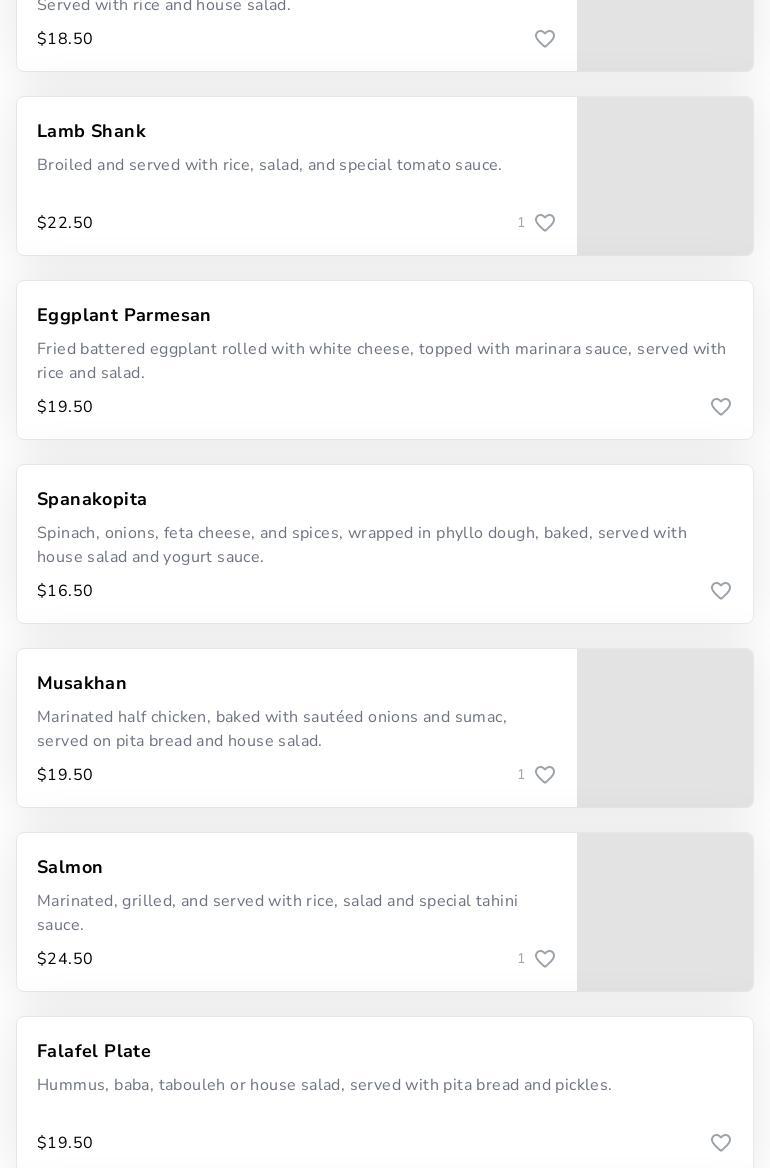View the Musakhan photo thumbnail
The width and height of the screenshot is (770, 1168).
click(665, 728)
